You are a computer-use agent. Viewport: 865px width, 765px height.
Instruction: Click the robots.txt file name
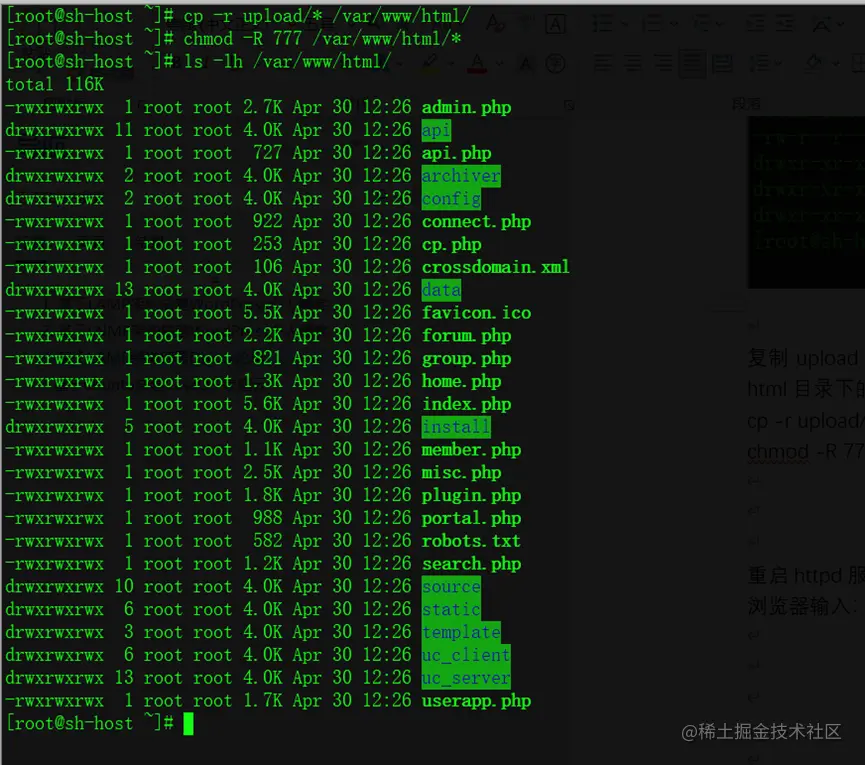click(471, 541)
